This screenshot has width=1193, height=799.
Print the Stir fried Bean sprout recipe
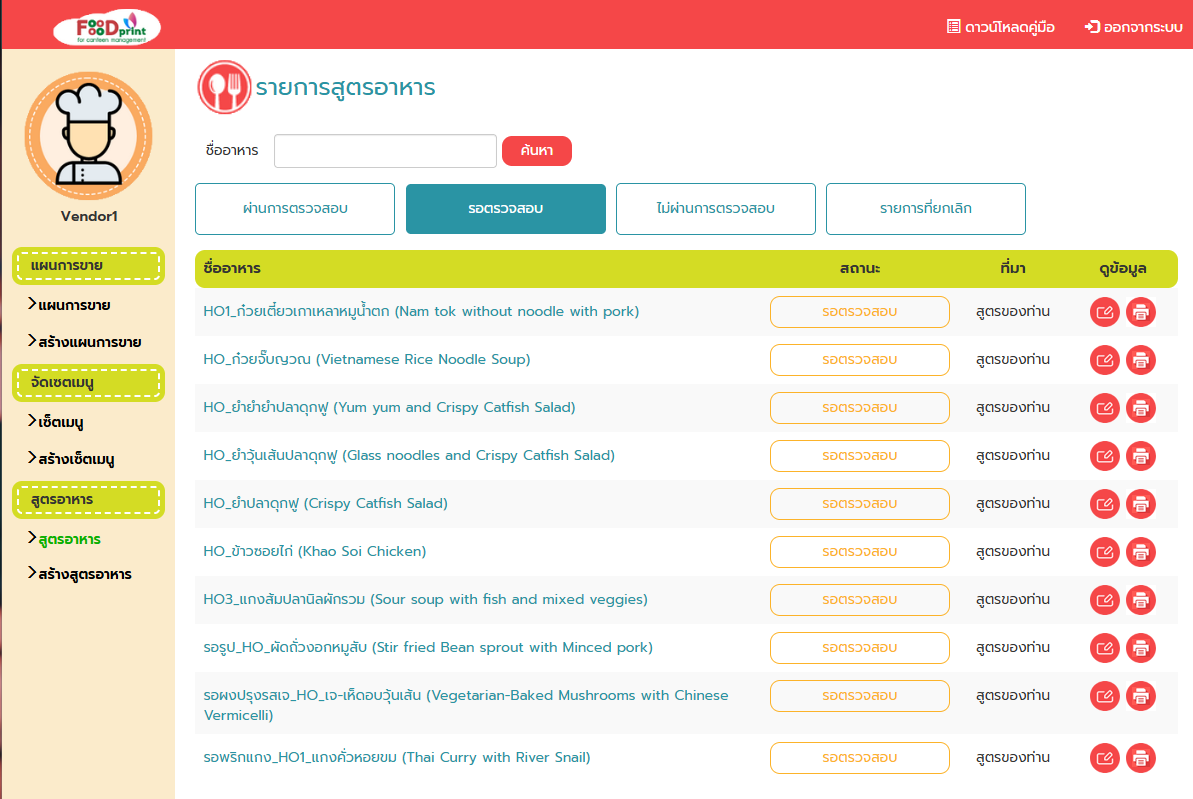(x=1141, y=648)
